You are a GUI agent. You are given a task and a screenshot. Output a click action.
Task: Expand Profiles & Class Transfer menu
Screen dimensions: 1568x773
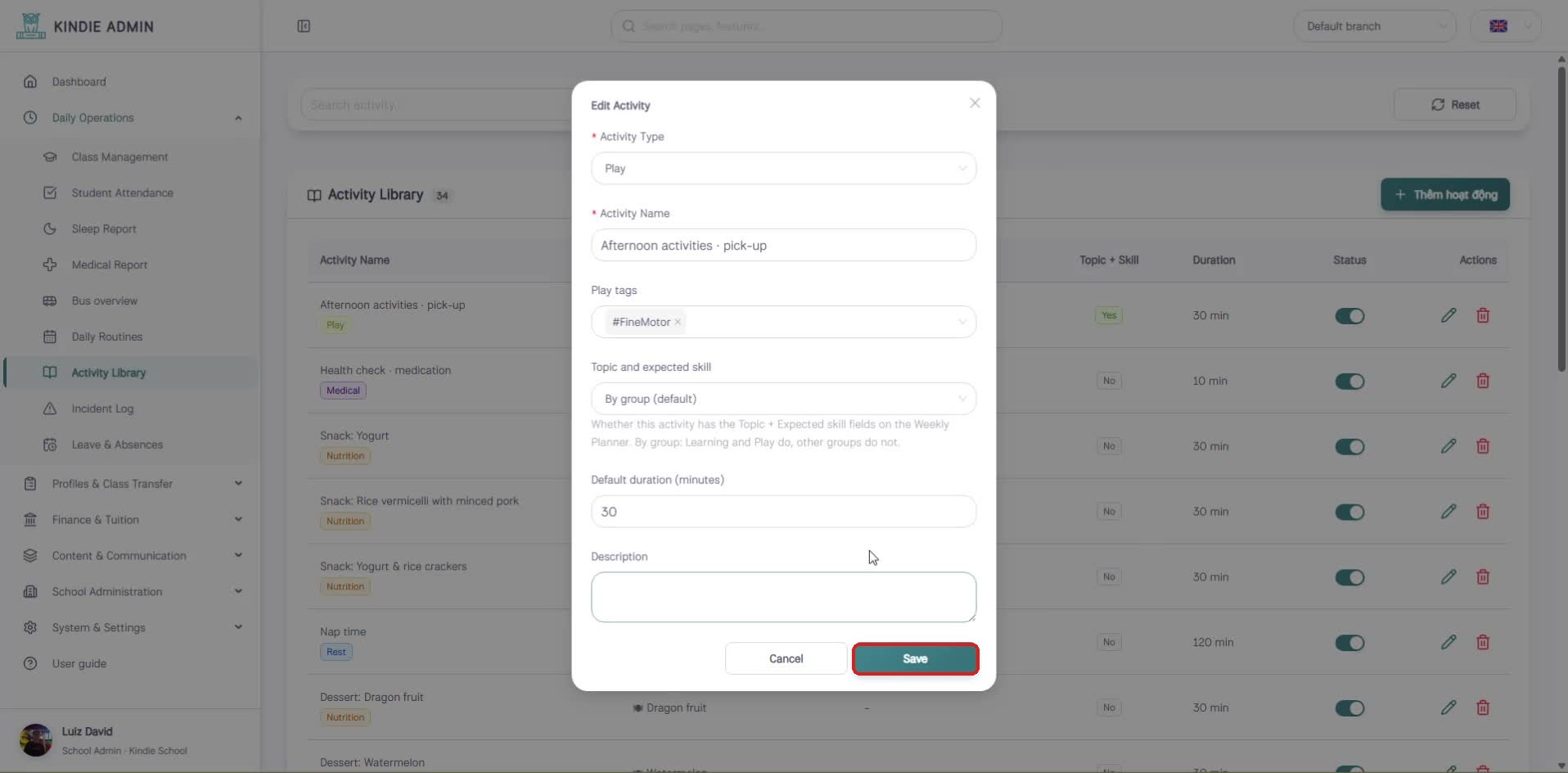click(x=131, y=484)
